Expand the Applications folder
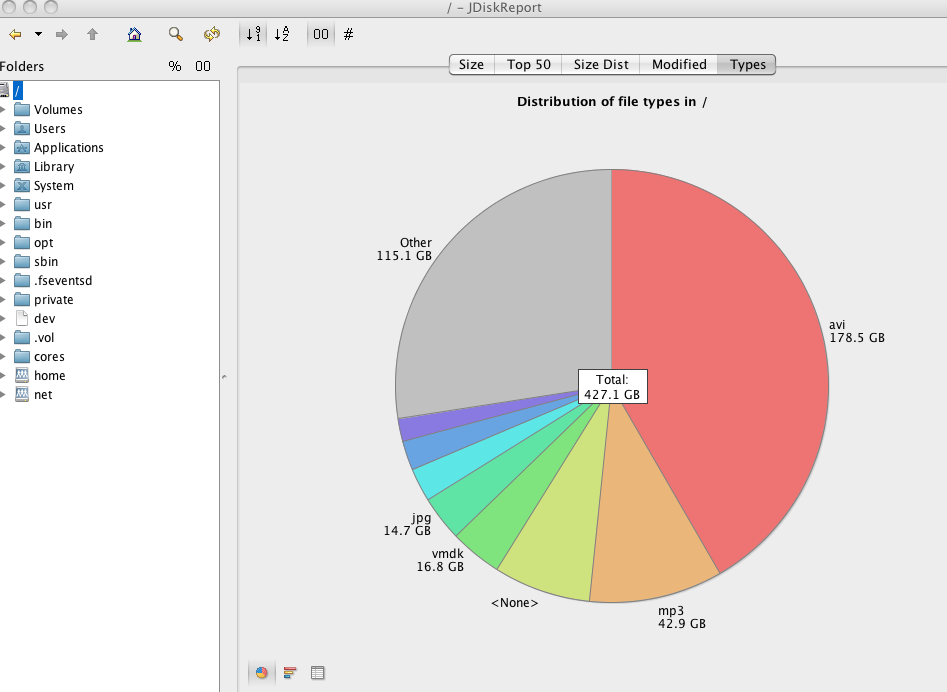 (x=3, y=147)
